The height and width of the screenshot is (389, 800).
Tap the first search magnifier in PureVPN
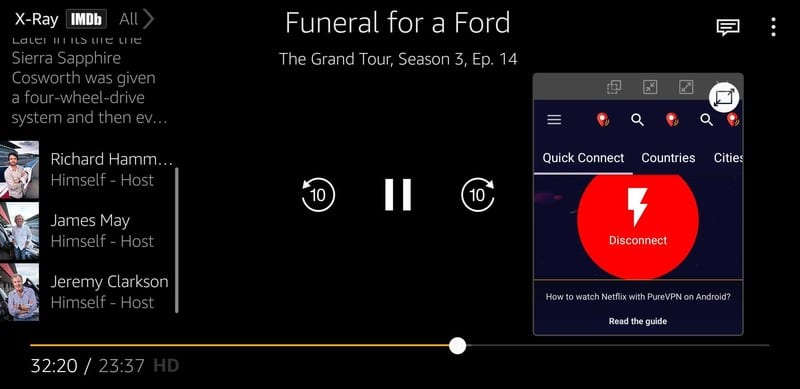pyautogui.click(x=637, y=120)
